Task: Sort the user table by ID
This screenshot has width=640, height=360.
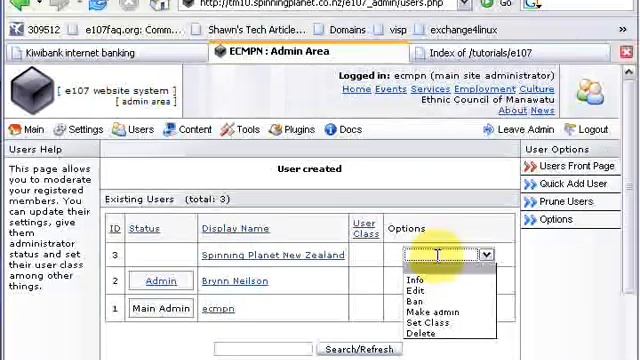Action: pos(115,229)
